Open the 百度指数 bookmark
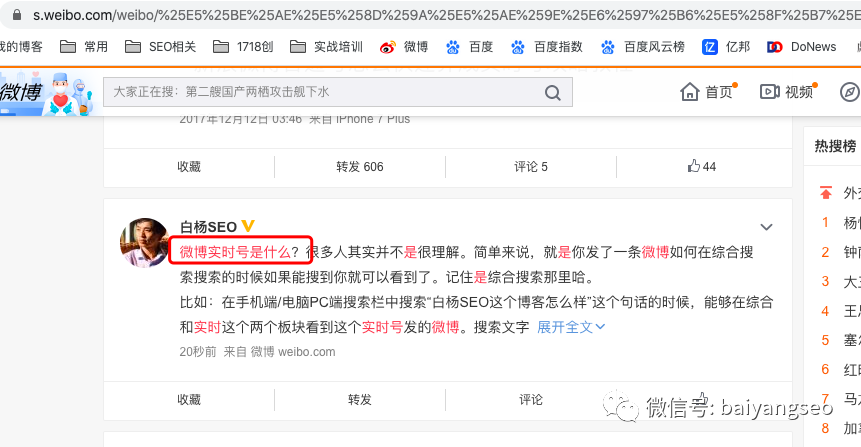 point(546,47)
